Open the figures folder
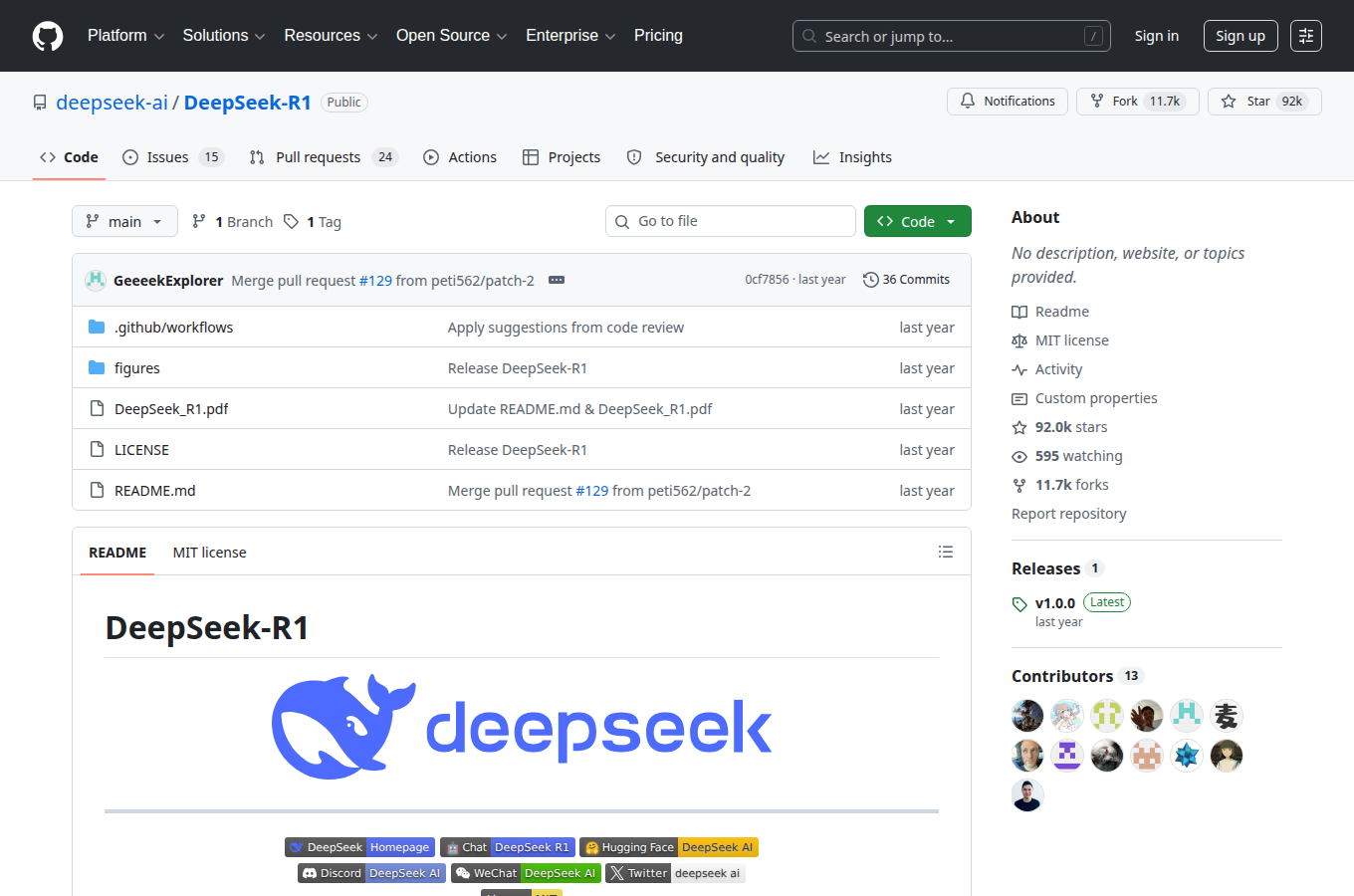 tap(137, 368)
